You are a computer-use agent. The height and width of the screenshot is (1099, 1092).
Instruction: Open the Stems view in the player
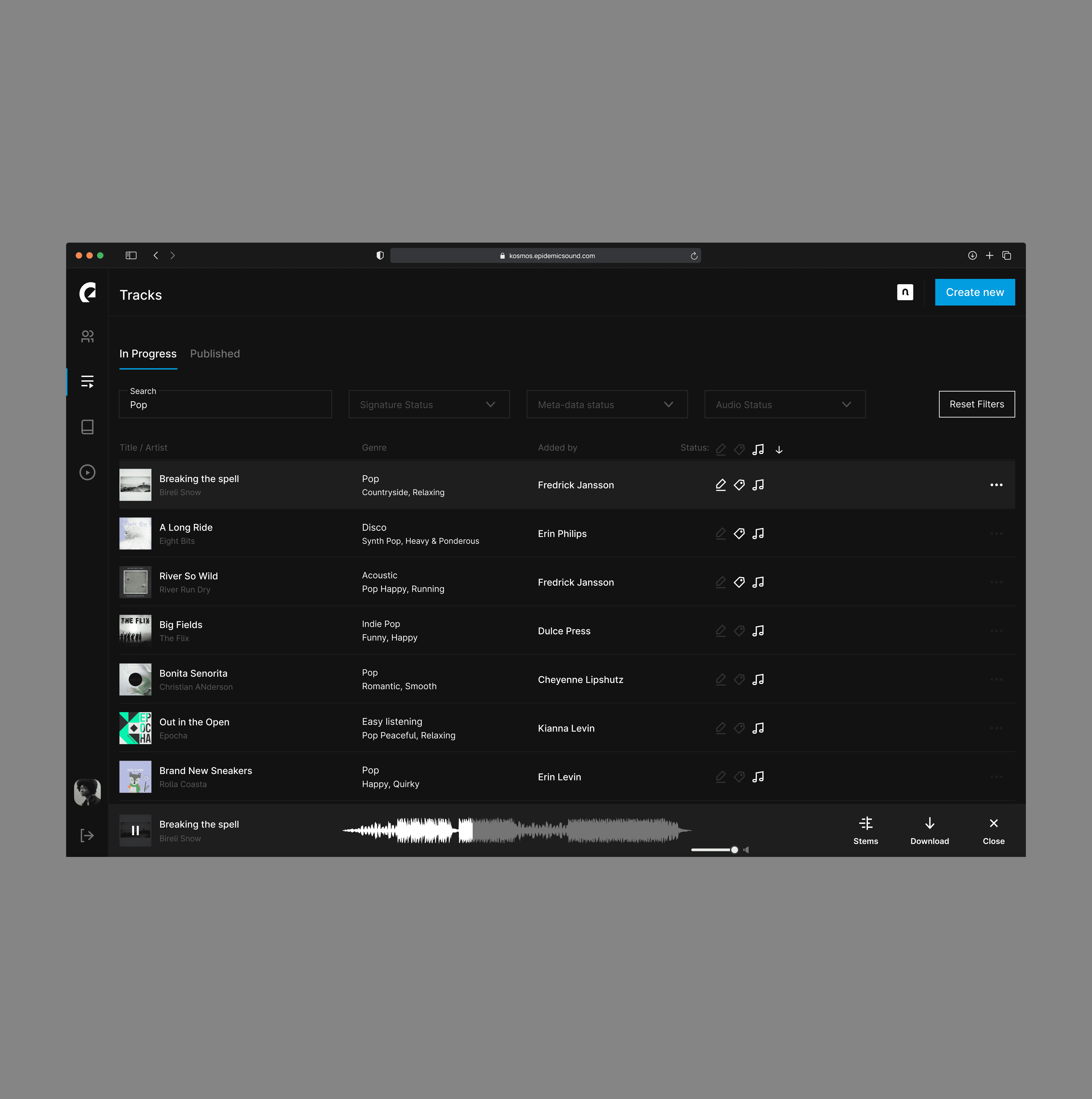(866, 831)
